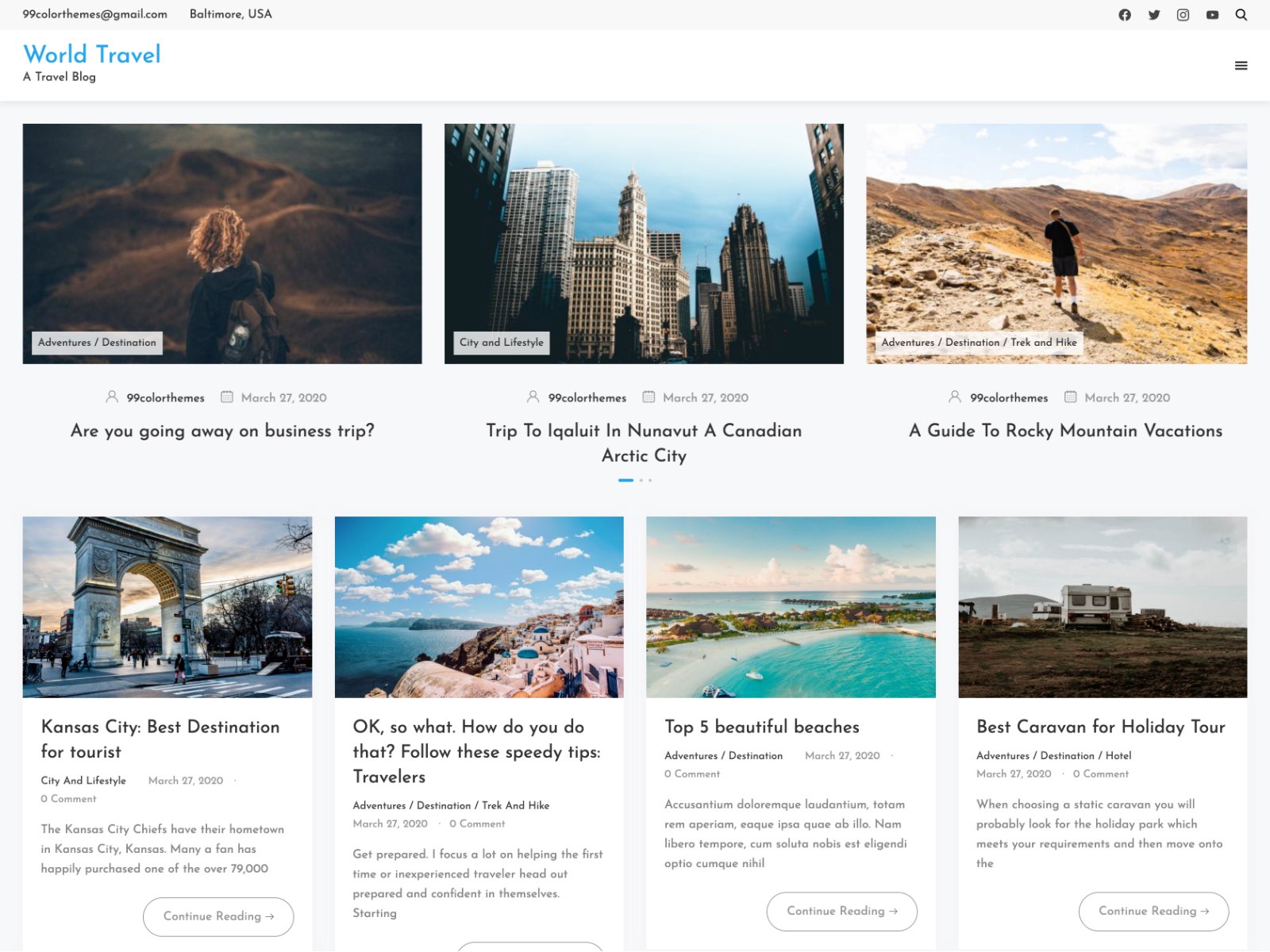Viewport: 1270px width, 952px height.
Task: Go to the second carousel dot
Action: click(641, 480)
